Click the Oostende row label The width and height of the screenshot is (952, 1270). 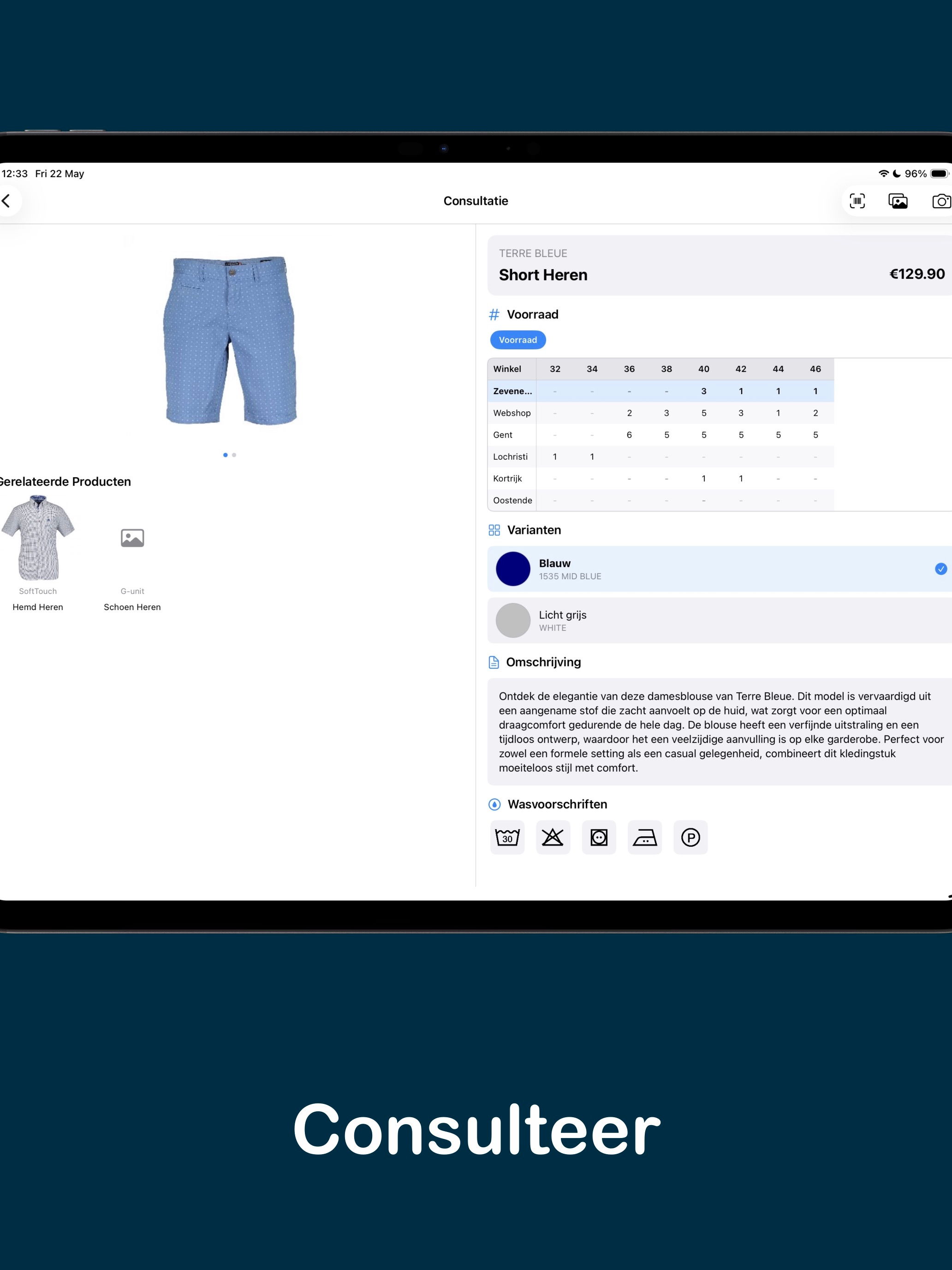point(512,500)
